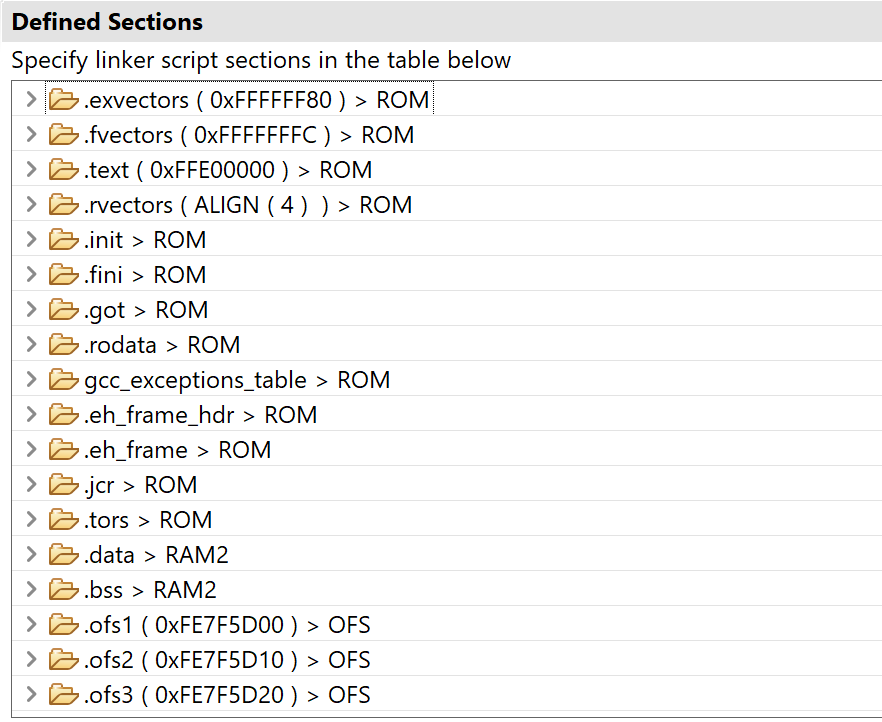Click the .rodata section folder icon

pyautogui.click(x=63, y=345)
